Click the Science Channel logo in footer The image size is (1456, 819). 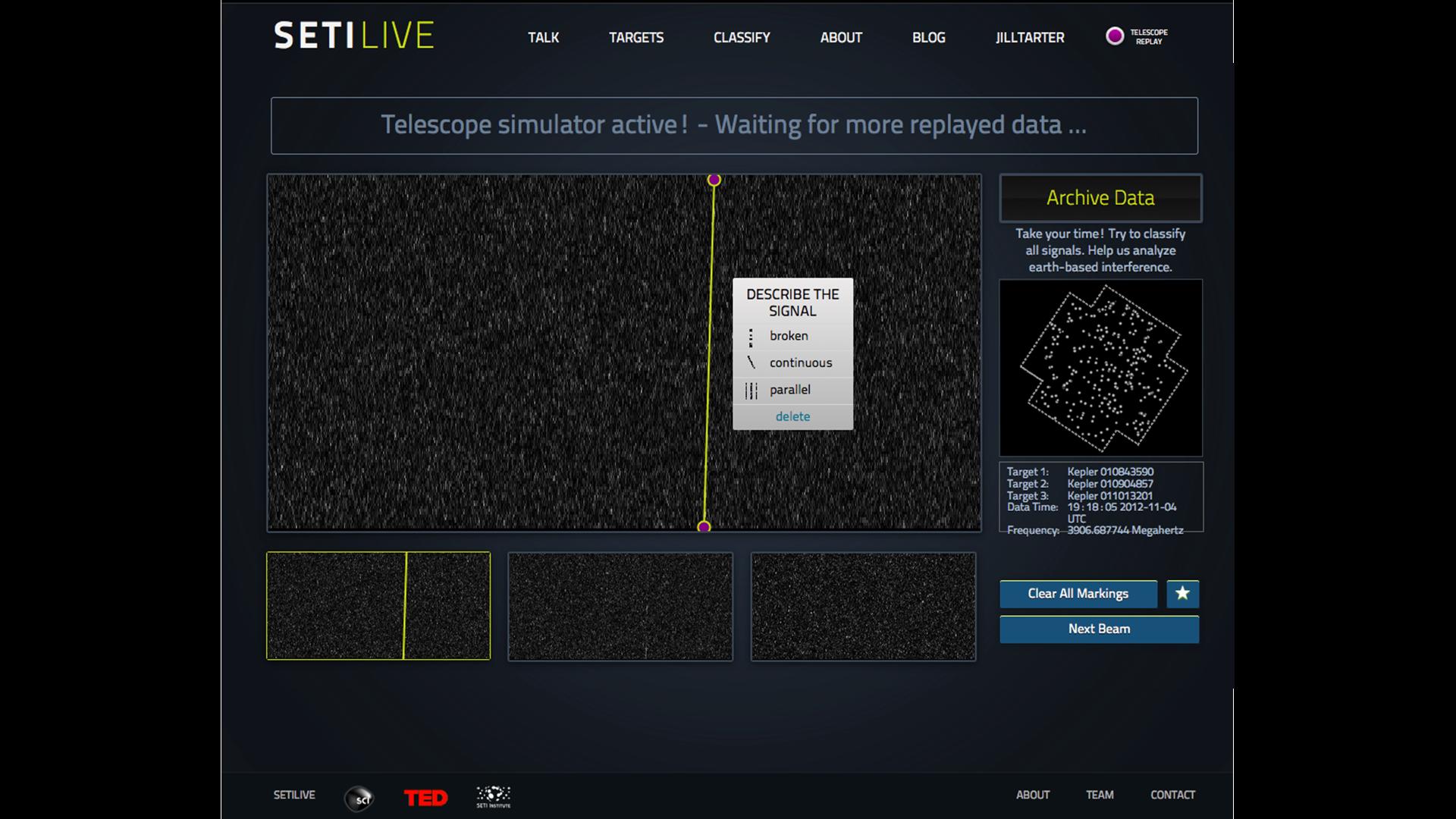[359, 798]
